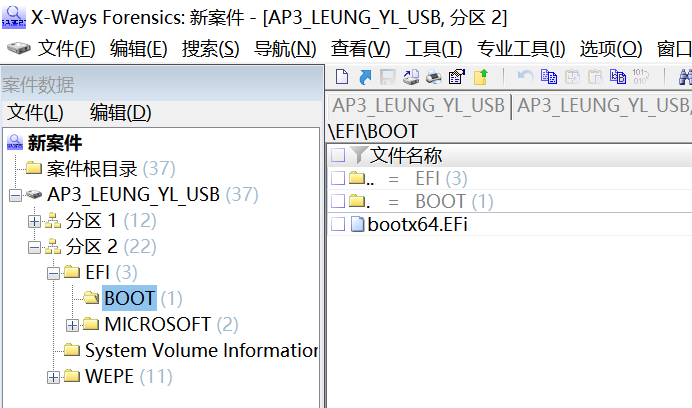The image size is (692, 408).
Task: Click the magnifier icon beside 新案件
Action: (15, 143)
